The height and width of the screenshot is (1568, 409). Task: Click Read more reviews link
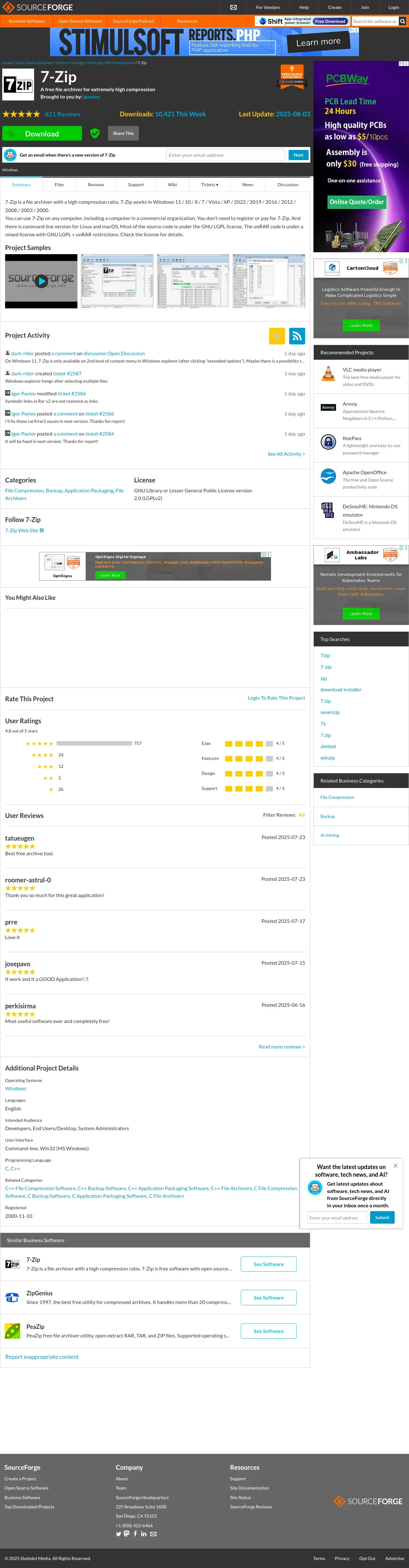282,1046
